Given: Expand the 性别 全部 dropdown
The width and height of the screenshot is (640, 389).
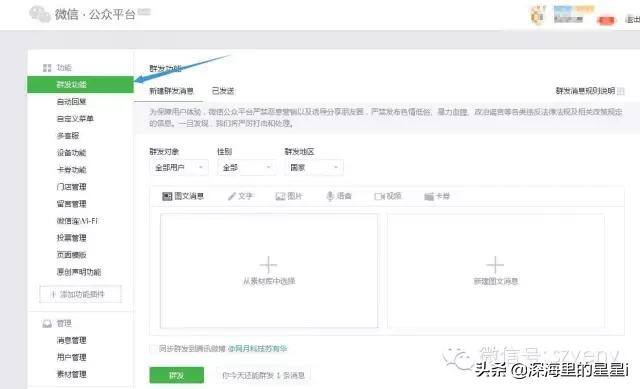Looking at the screenshot, I should tap(247, 168).
